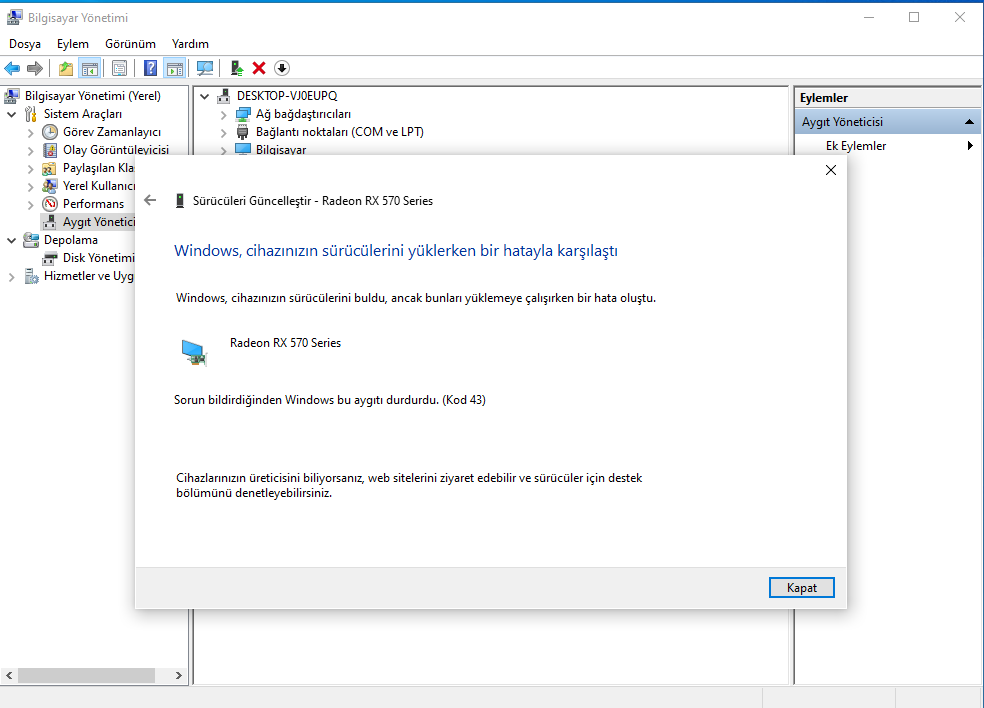Viewport: 984px width, 708px height.
Task: Collapse the DESKTOP-VJ0EUPQ device tree
Action: tap(205, 96)
